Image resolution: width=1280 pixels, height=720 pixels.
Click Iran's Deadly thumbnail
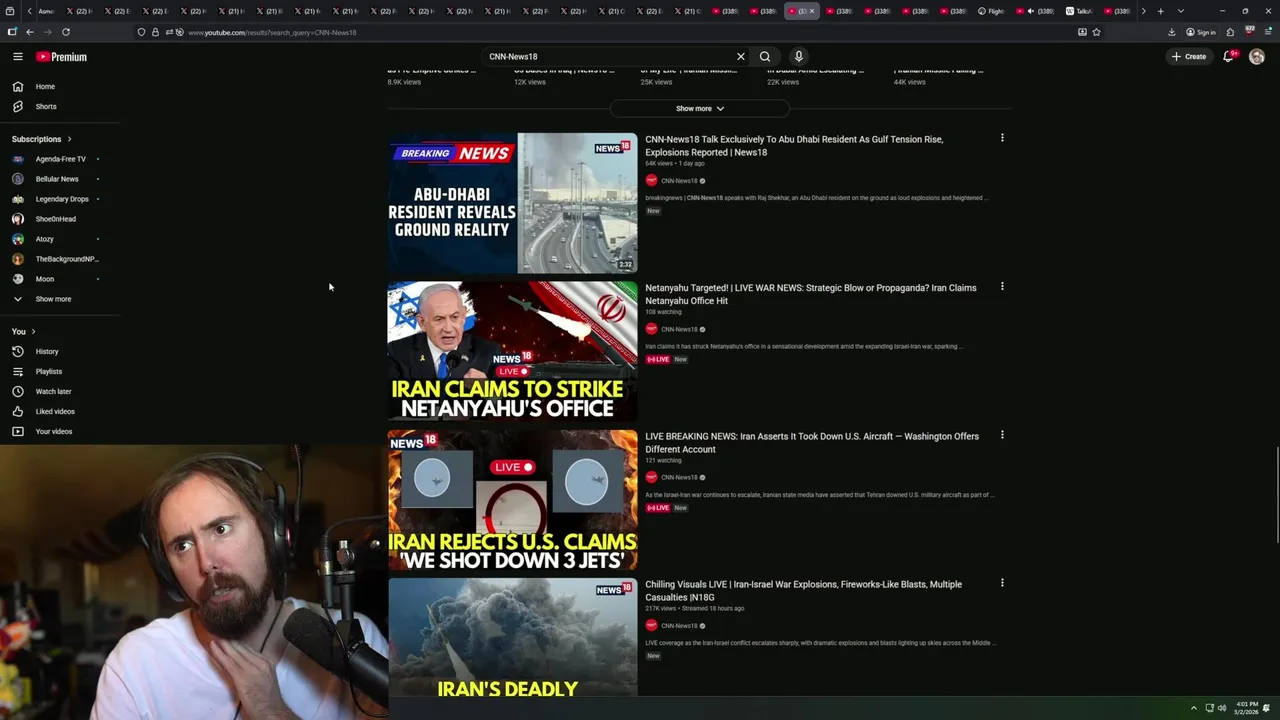(512, 637)
